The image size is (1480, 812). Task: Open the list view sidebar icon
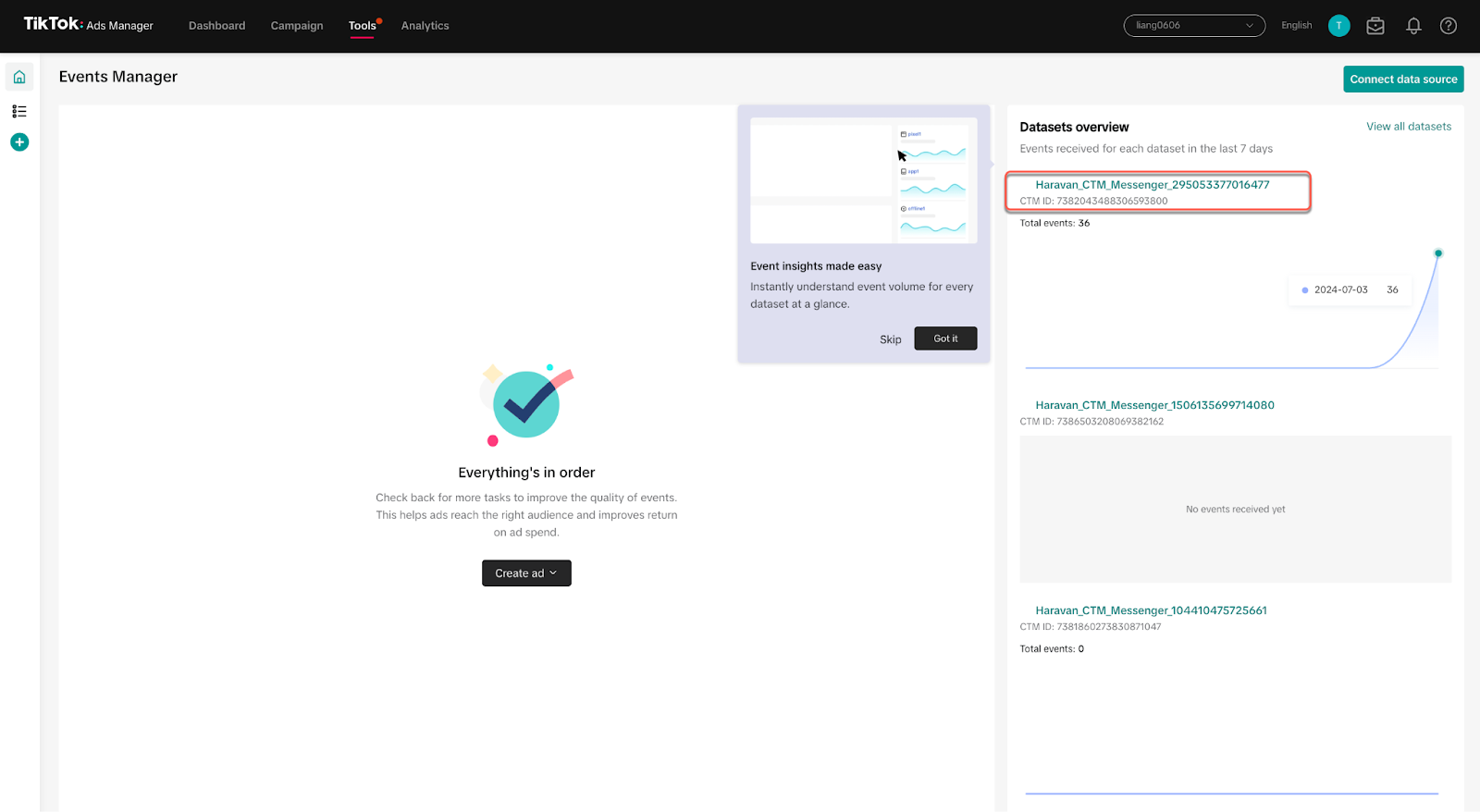pyautogui.click(x=19, y=111)
